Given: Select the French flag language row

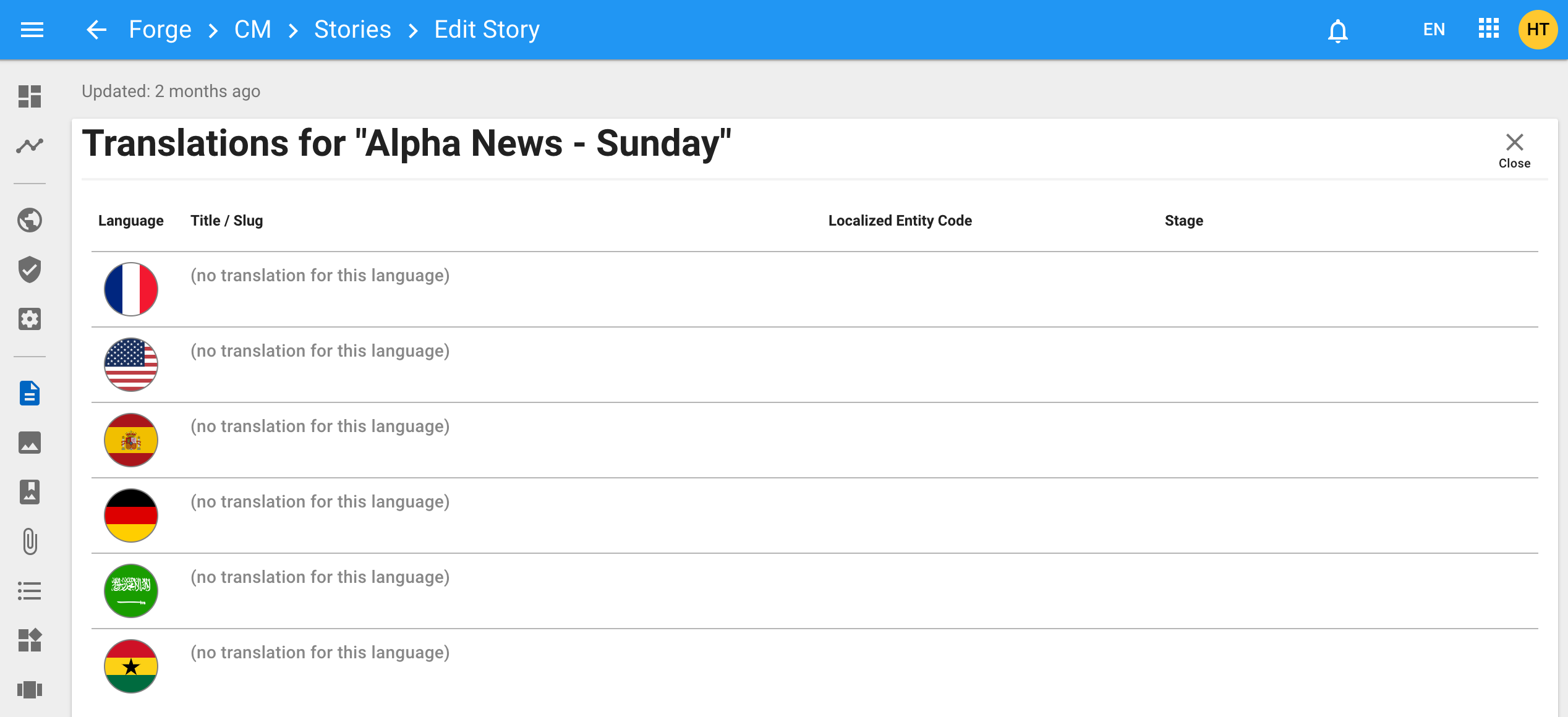Looking at the screenshot, I should click(815, 289).
